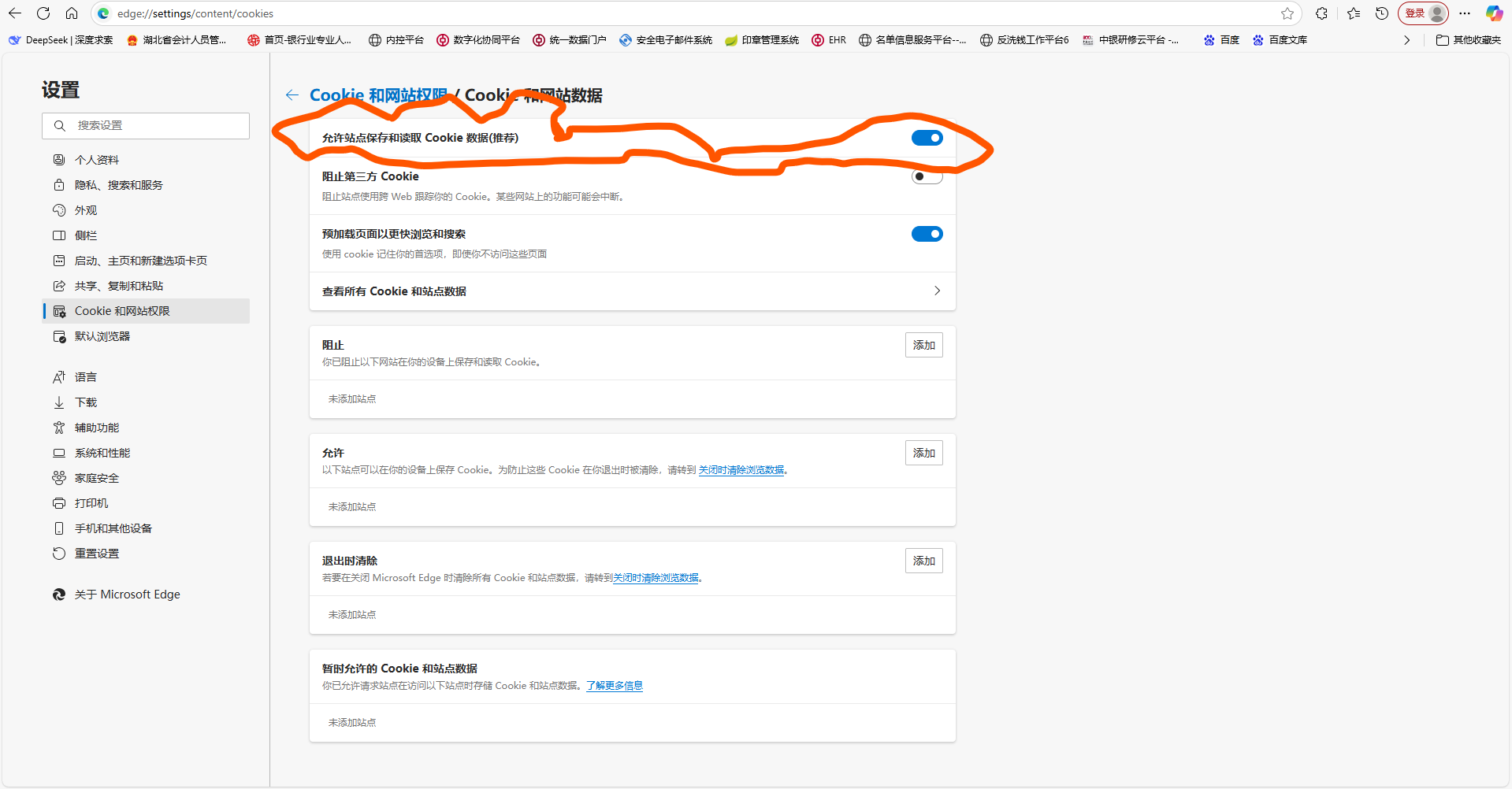Open the DeepSeek bookmark
Screen dimensions: 1512x789
pyautogui.click(x=61, y=40)
